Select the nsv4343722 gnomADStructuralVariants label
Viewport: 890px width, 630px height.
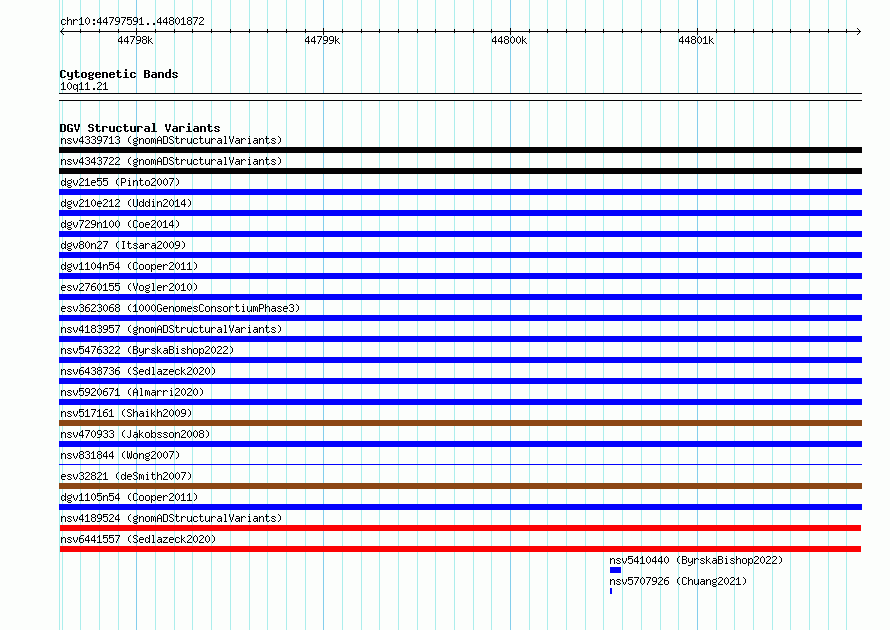coord(171,161)
